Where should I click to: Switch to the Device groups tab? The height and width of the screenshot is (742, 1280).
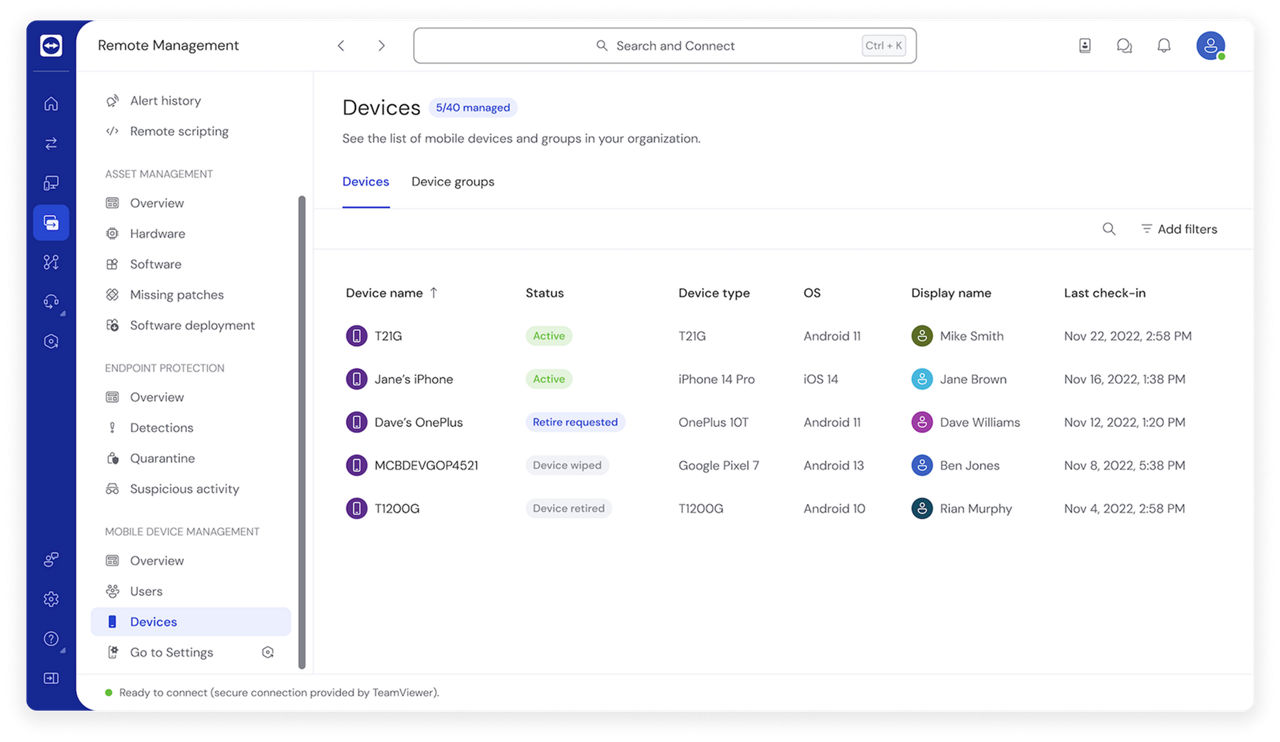tap(452, 181)
